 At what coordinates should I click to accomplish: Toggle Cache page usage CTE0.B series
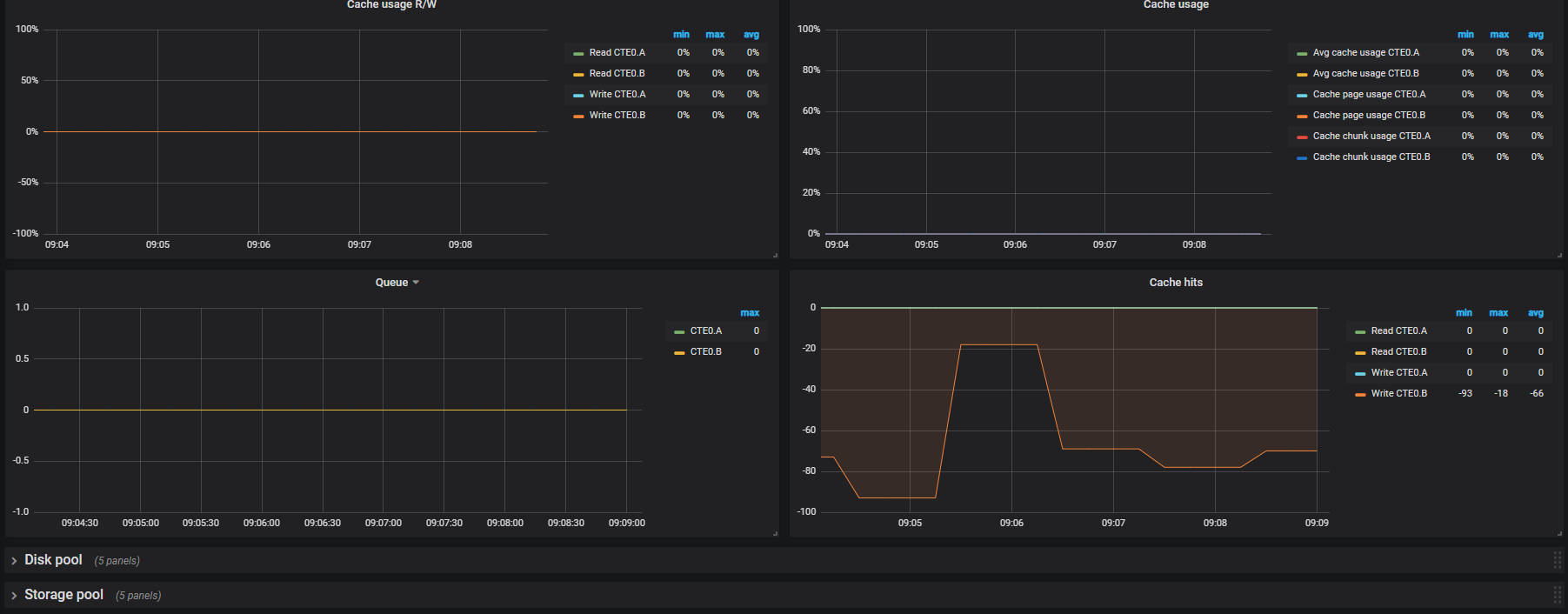1369,116
